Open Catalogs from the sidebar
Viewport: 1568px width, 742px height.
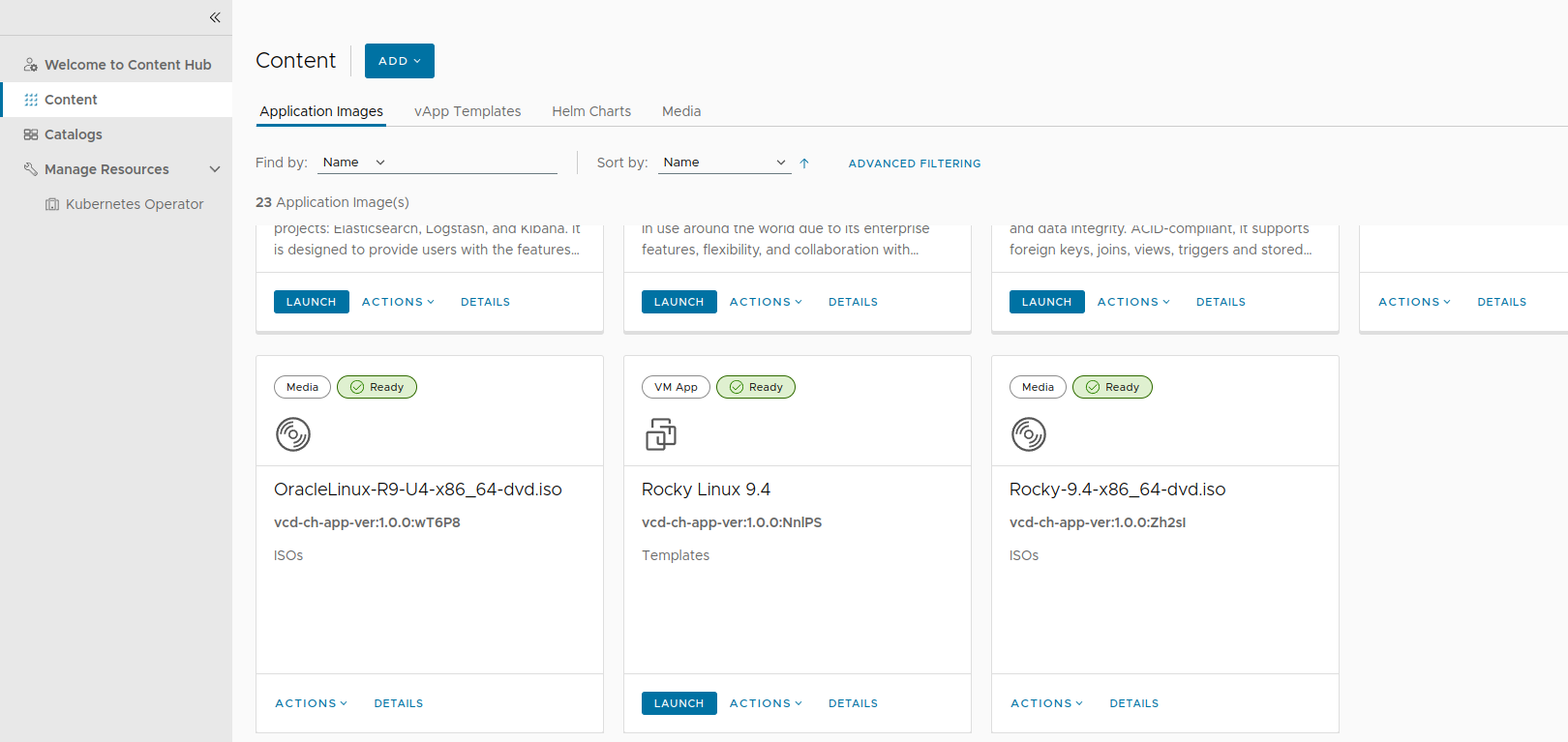[x=73, y=134]
